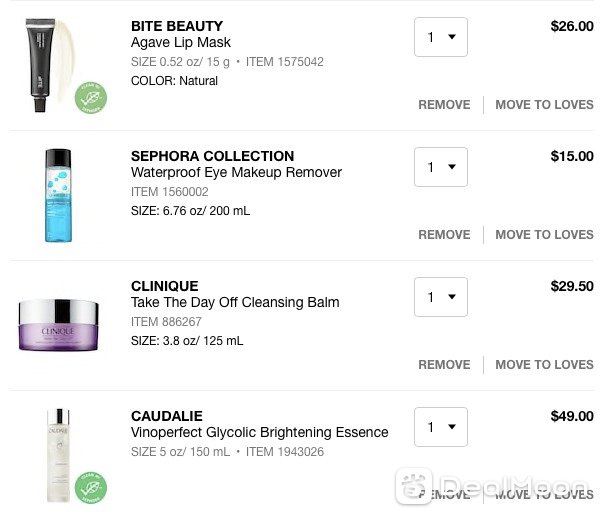Move Clinique Cleansing Balm to Loves
Screen dimensions: 608x519
(x=544, y=365)
